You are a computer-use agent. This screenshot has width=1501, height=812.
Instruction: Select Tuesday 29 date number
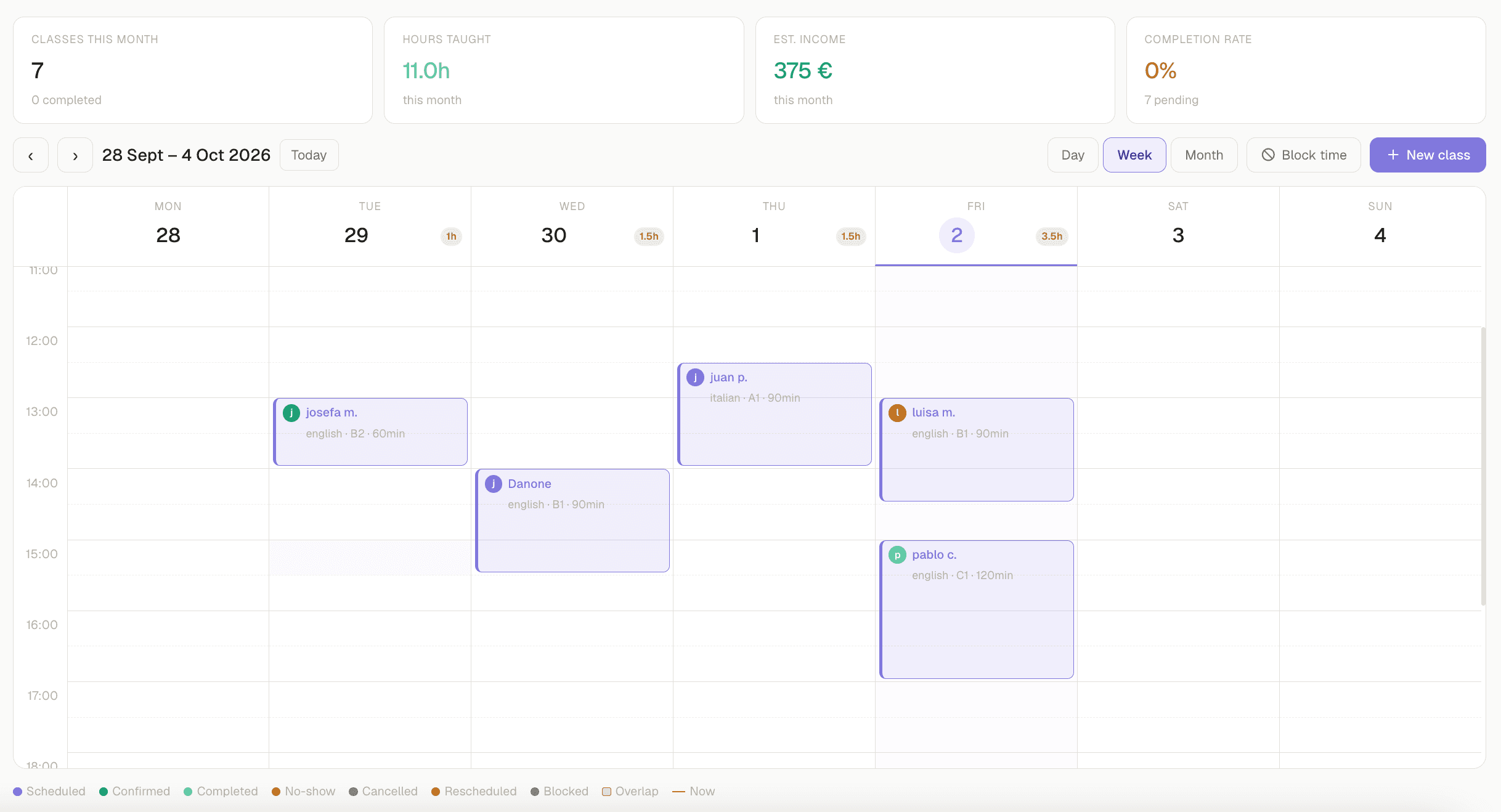[356, 235]
